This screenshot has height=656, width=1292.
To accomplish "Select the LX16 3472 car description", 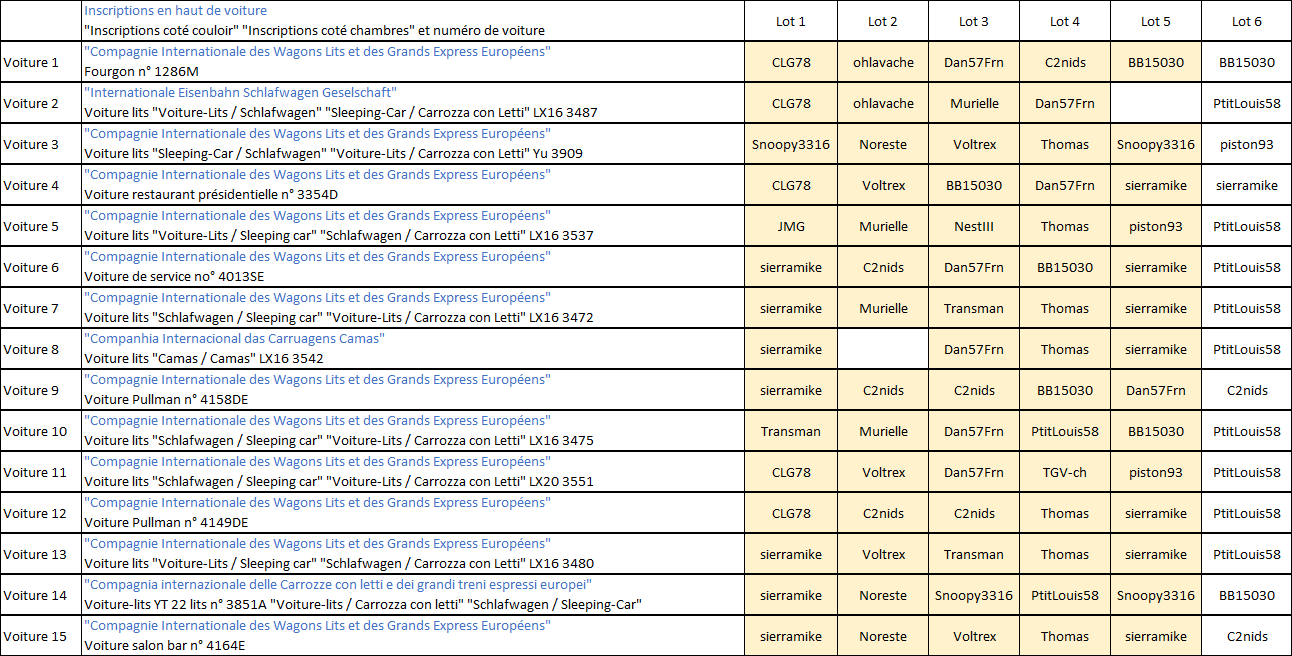I will tap(339, 318).
